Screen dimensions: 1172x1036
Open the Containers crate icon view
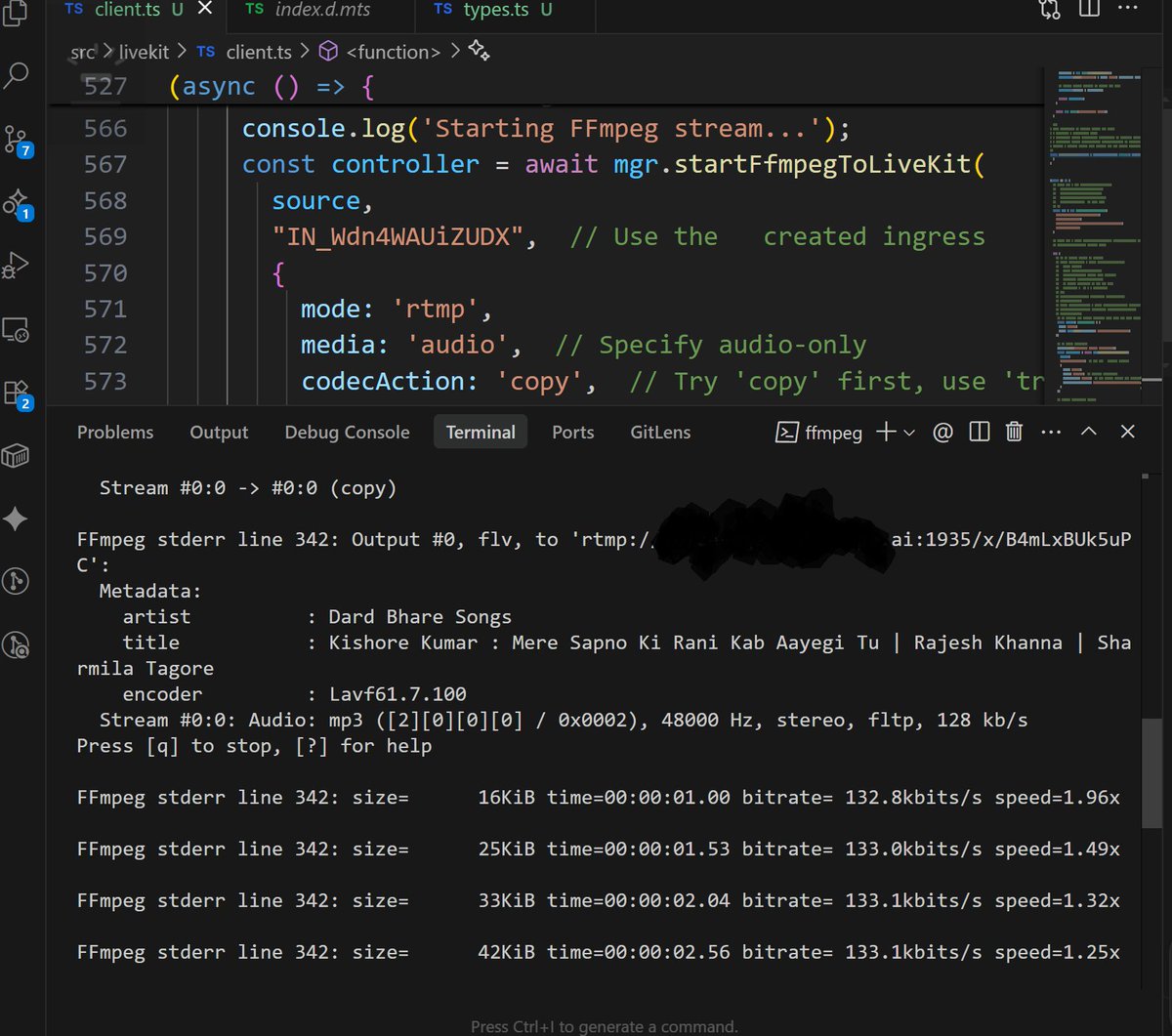click(16, 456)
